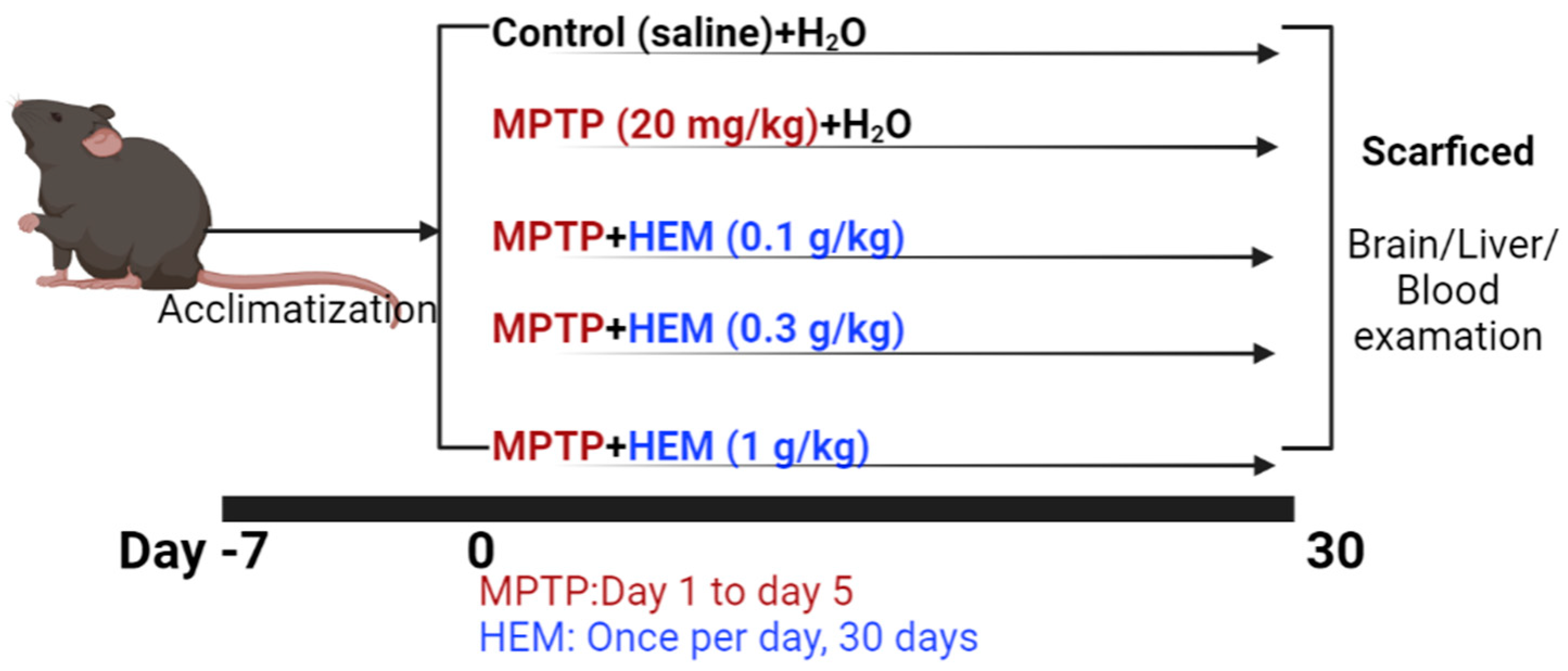
Task: Click the 30 day timeline marker
Action: pyautogui.click(x=1335, y=551)
